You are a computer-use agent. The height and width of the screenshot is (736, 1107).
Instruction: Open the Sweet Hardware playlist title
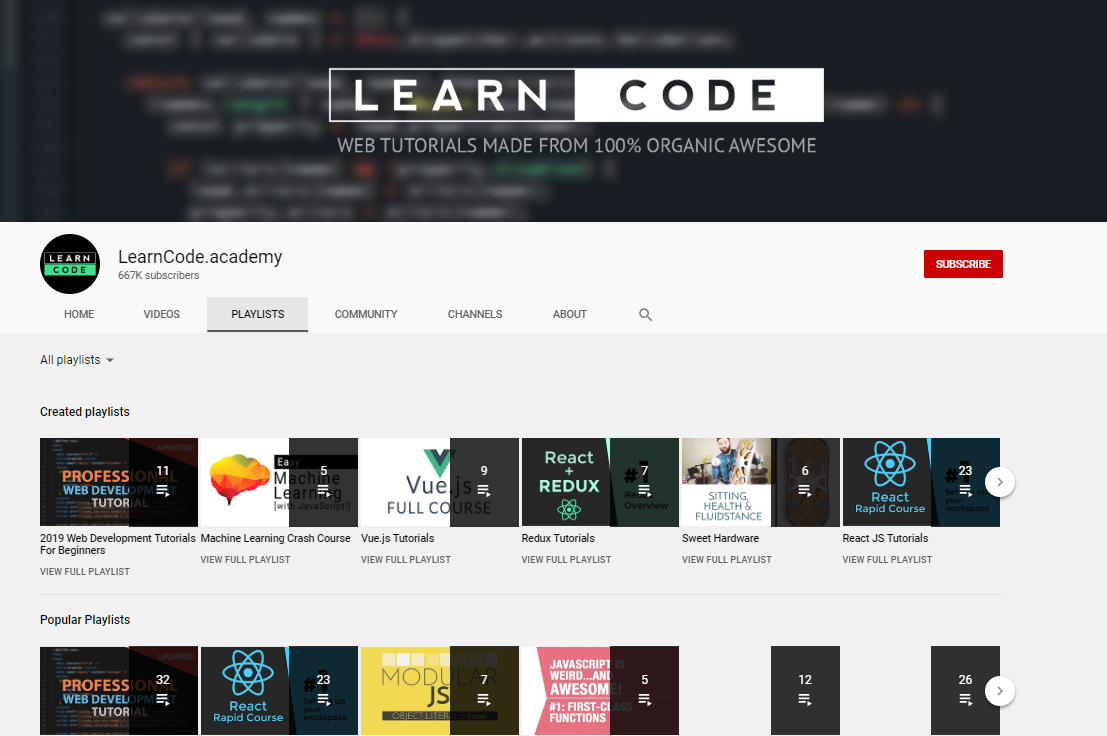click(x=720, y=538)
